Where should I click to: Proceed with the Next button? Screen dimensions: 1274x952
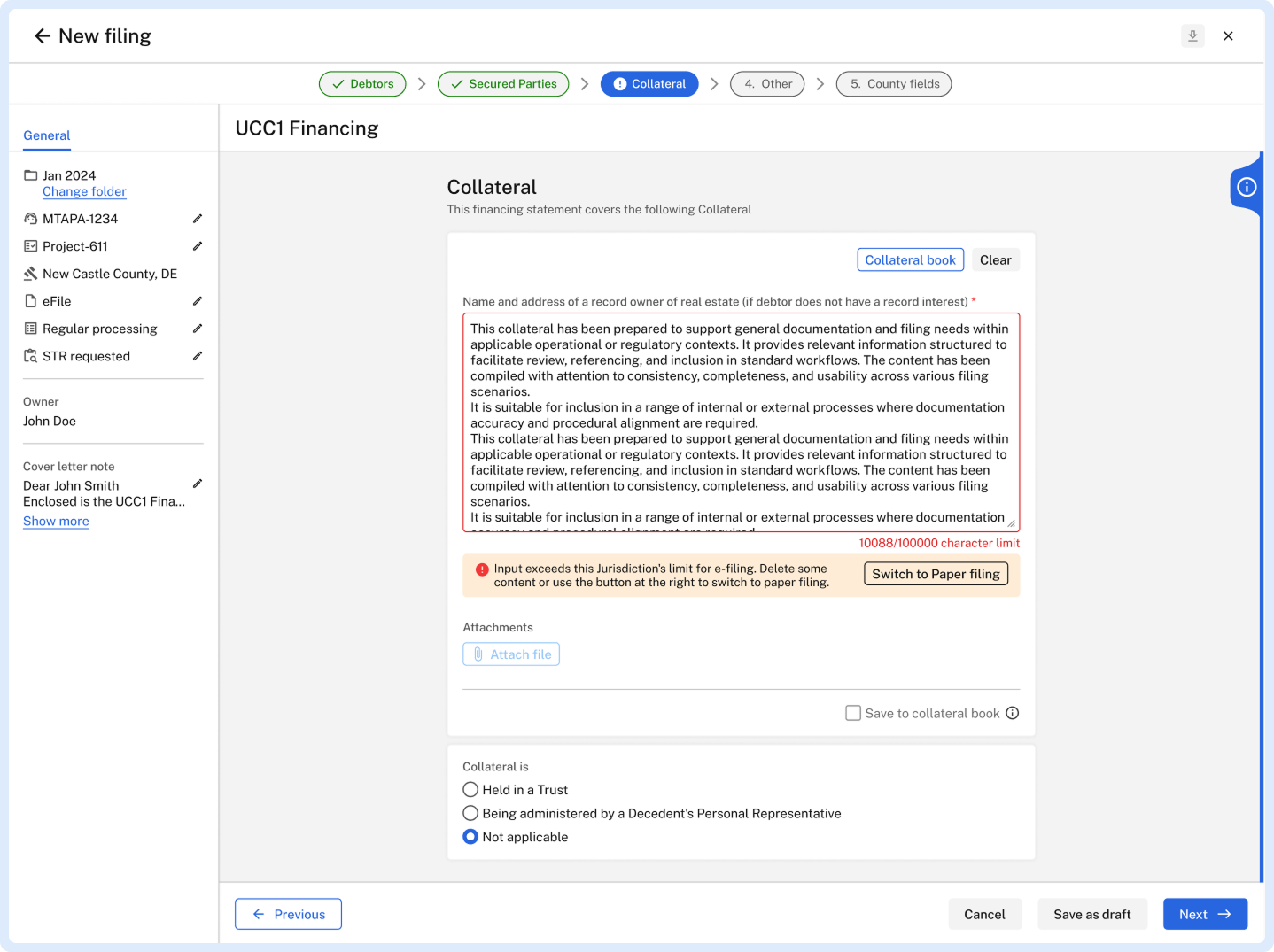coord(1205,914)
